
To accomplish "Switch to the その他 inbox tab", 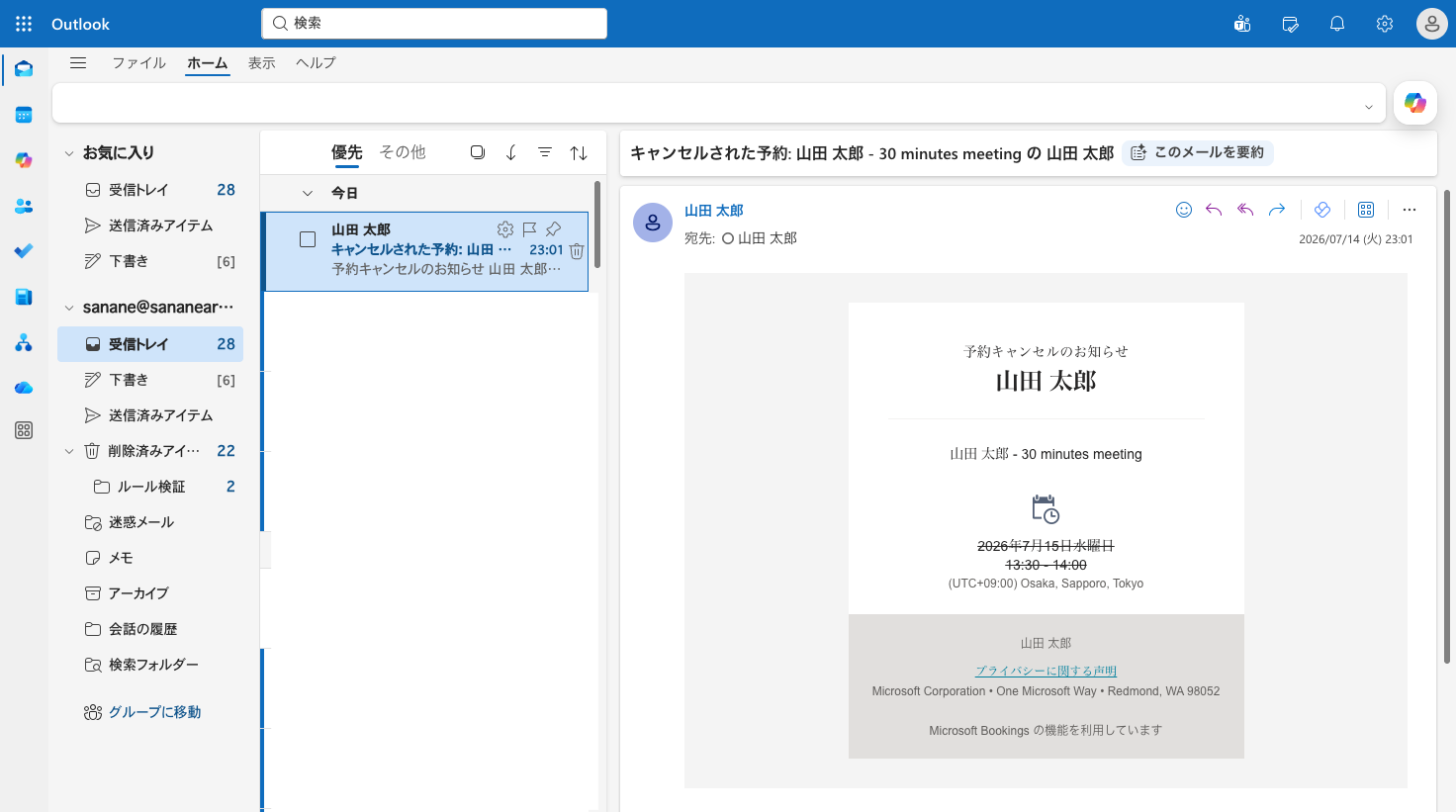I will coord(403,152).
